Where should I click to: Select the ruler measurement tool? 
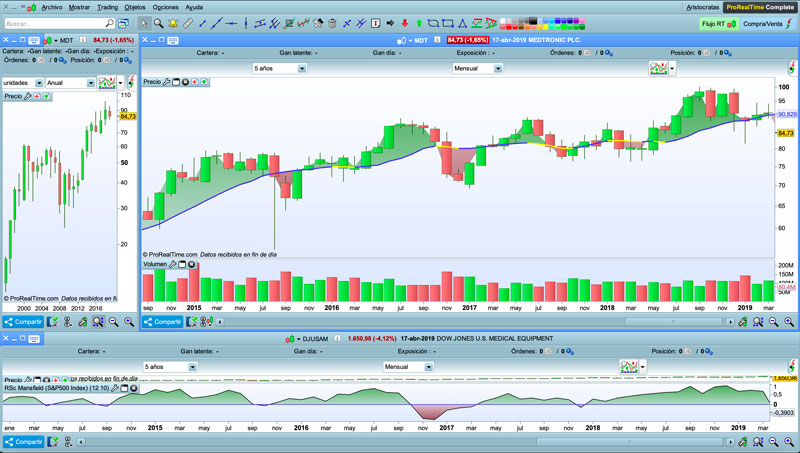coord(188,23)
